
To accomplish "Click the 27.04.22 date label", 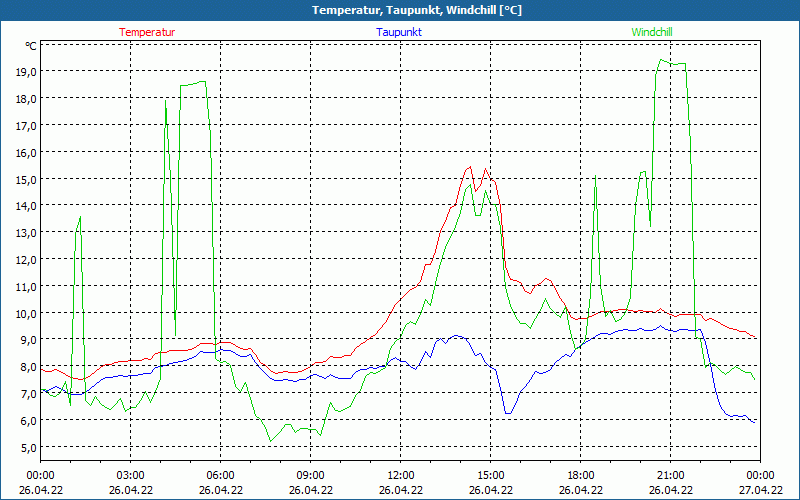I will pyautogui.click(x=760, y=490).
